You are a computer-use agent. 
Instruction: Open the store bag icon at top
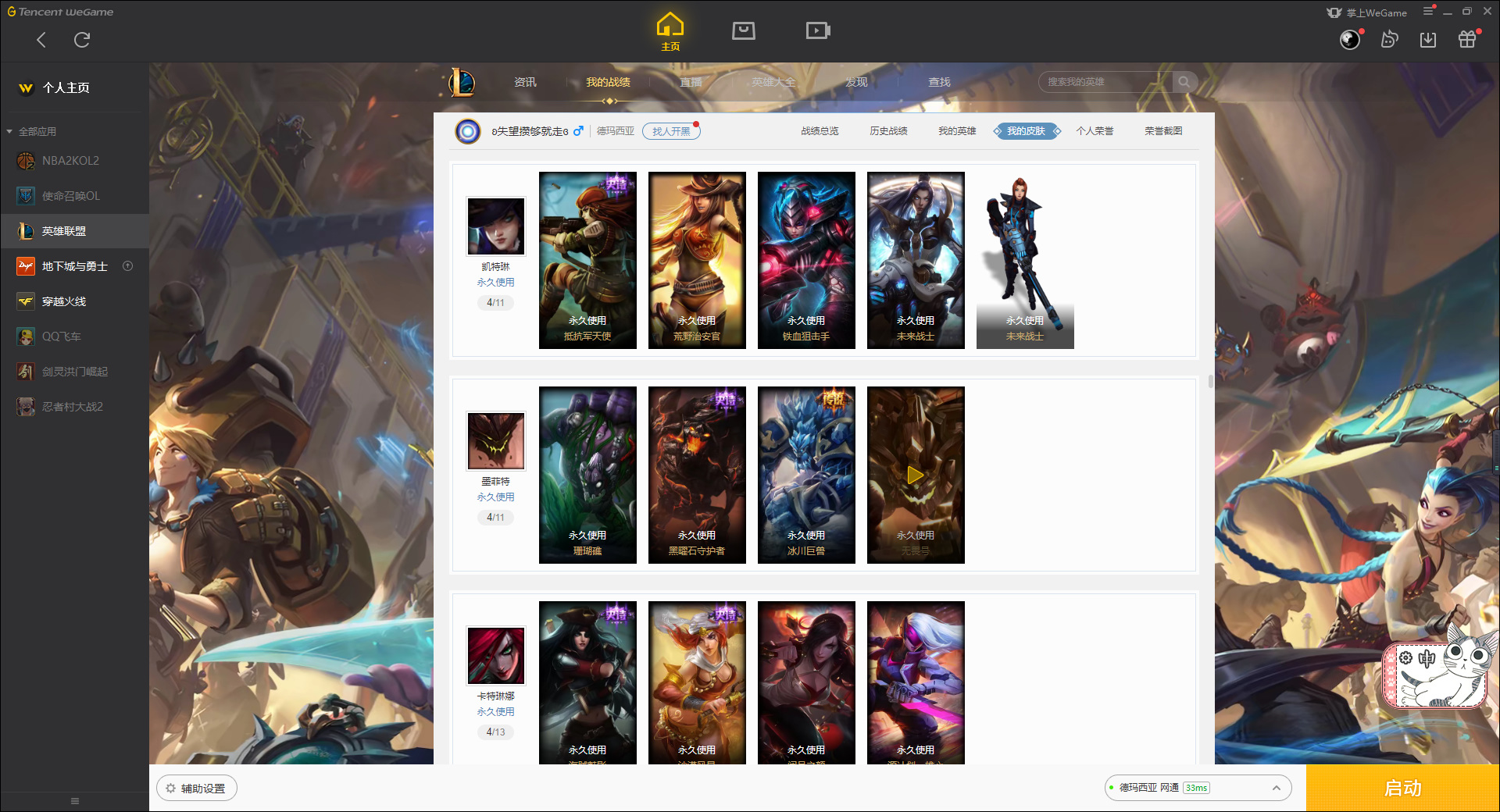[743, 30]
